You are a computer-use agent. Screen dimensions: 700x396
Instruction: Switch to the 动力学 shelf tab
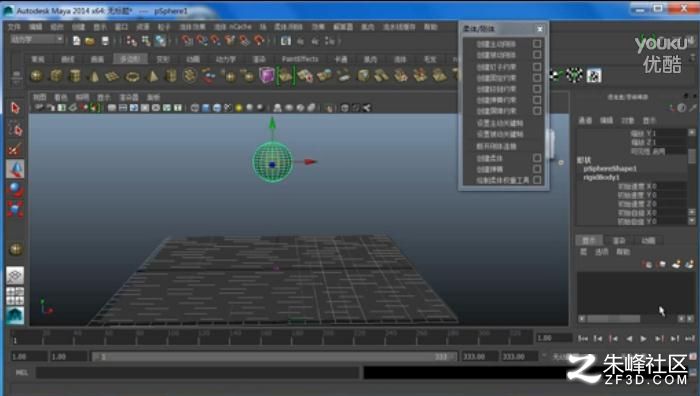click(x=226, y=59)
